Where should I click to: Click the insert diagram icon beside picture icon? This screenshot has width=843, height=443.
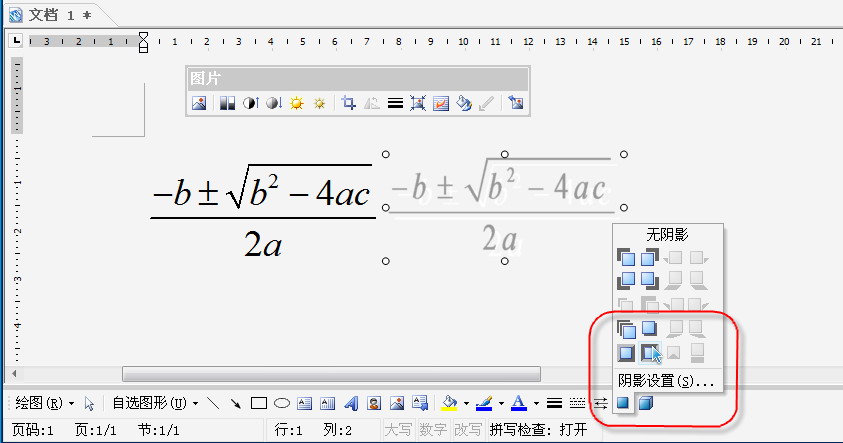(420, 403)
